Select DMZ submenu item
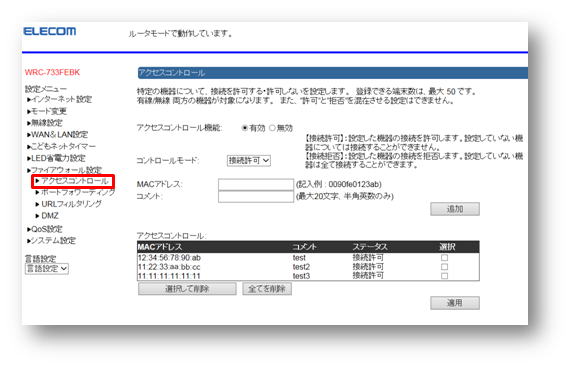 tap(47, 215)
